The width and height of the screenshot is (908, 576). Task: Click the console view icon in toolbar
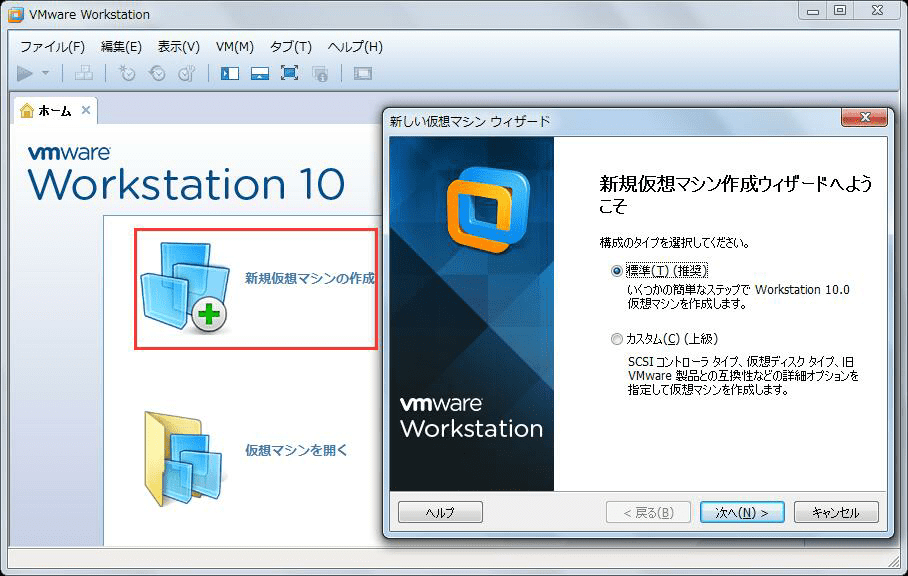363,74
